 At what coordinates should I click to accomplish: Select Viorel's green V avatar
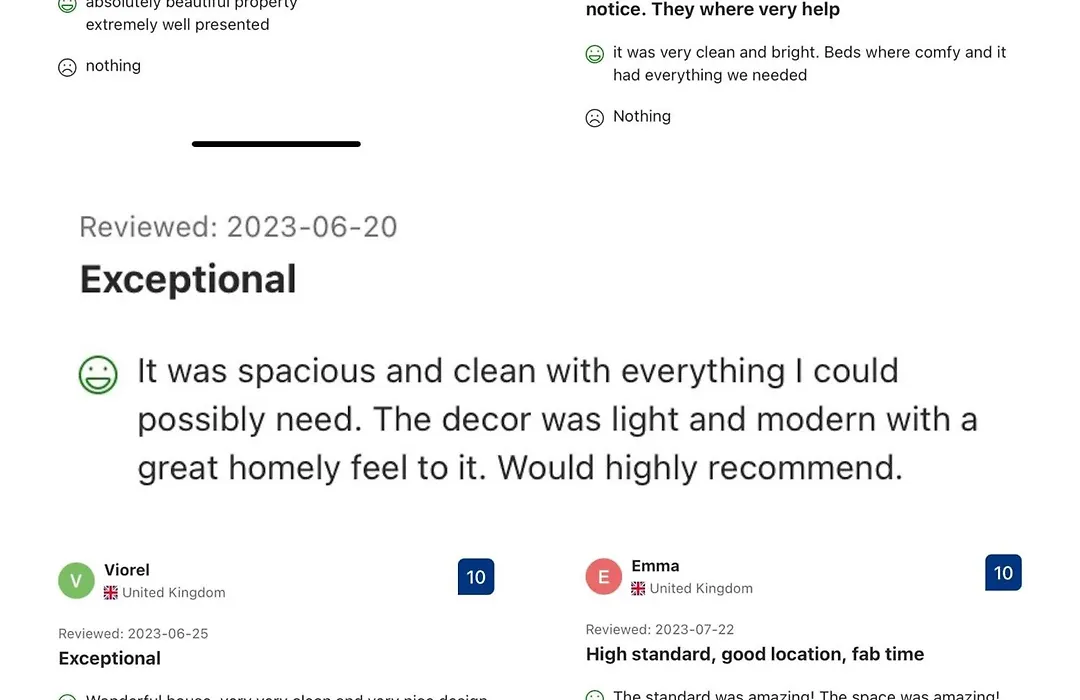point(76,580)
